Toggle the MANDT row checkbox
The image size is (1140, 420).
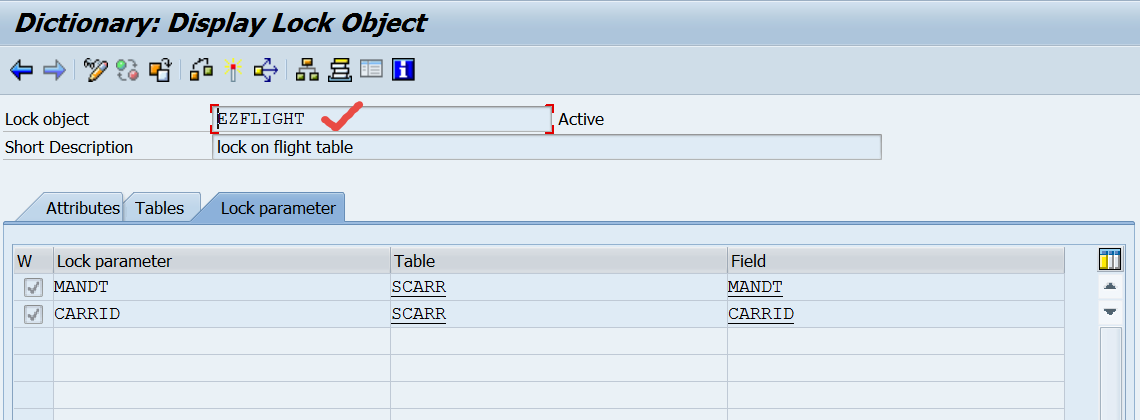[x=33, y=288]
